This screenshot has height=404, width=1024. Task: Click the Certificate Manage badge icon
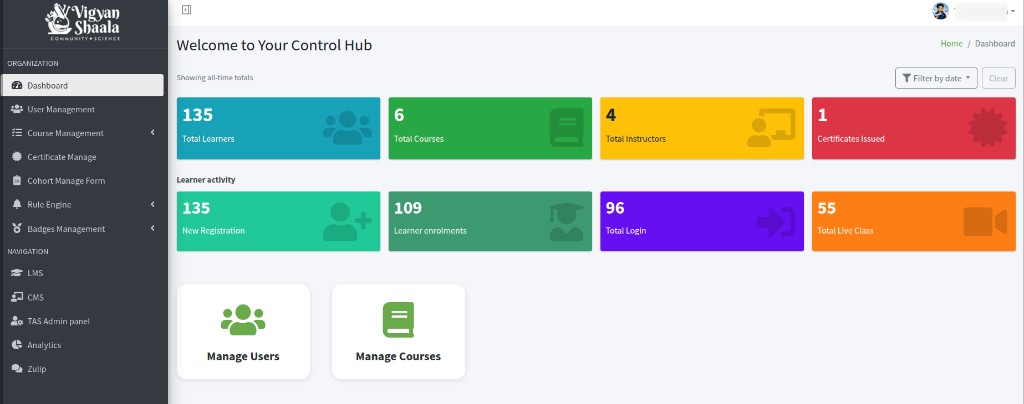pos(17,157)
